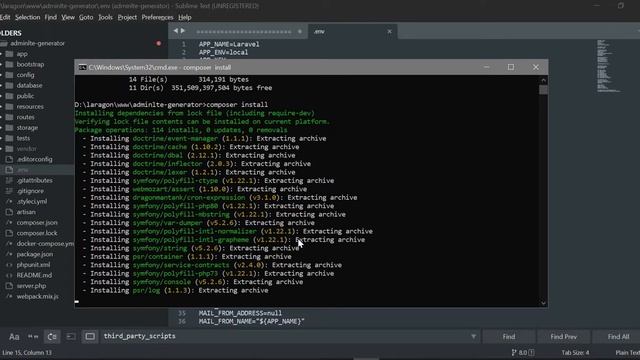
Task: Open composer.lock in sidebar
Action: point(37,233)
